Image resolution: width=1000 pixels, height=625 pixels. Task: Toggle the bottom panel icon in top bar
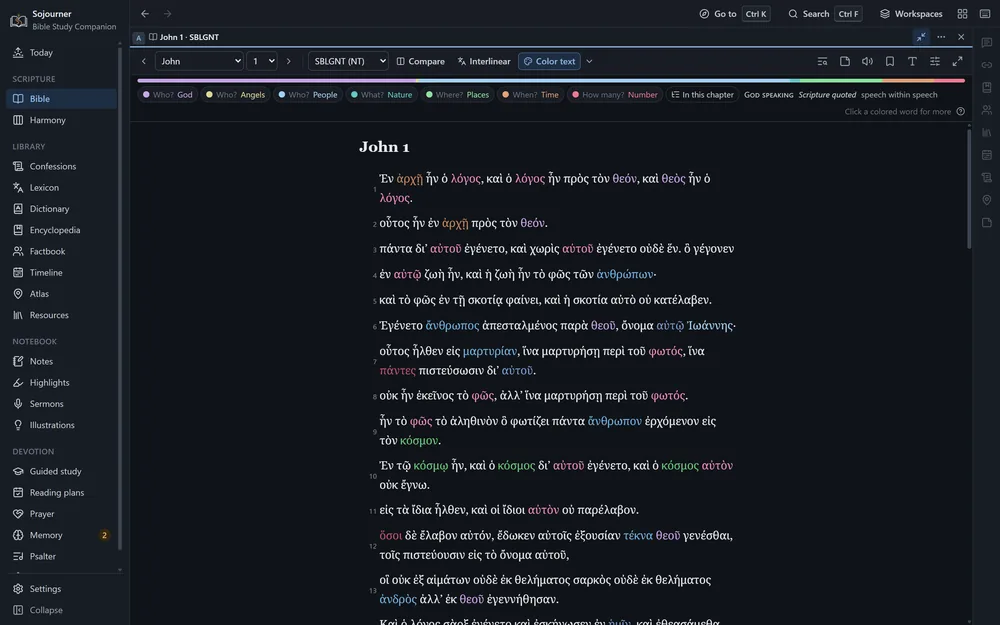(985, 14)
